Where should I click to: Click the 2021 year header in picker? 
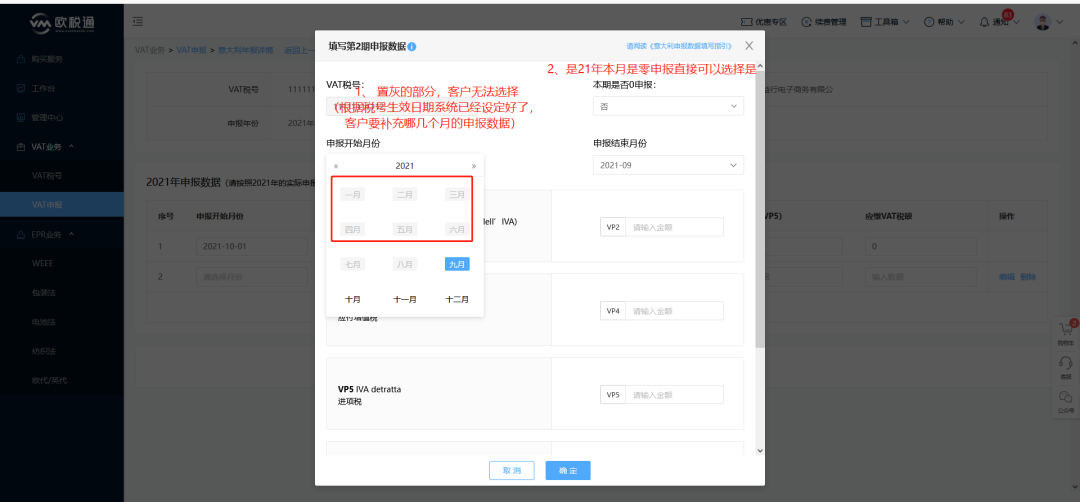point(405,166)
